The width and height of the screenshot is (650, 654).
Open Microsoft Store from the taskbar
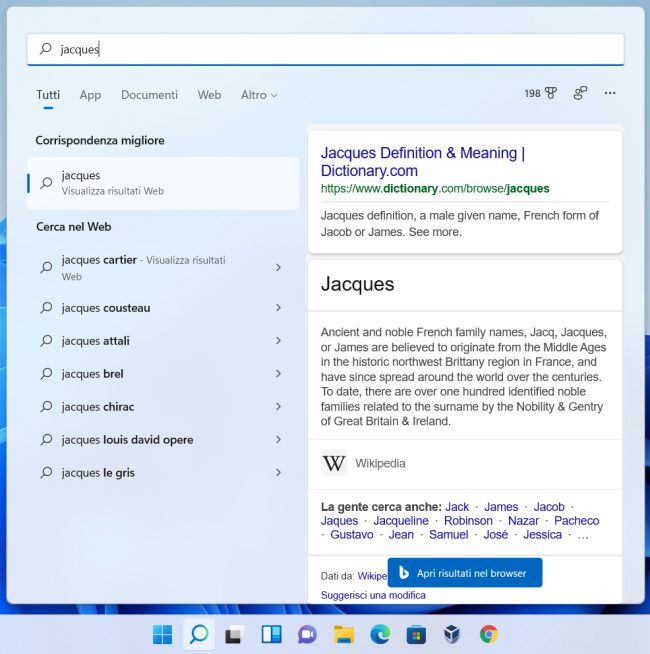click(x=416, y=634)
